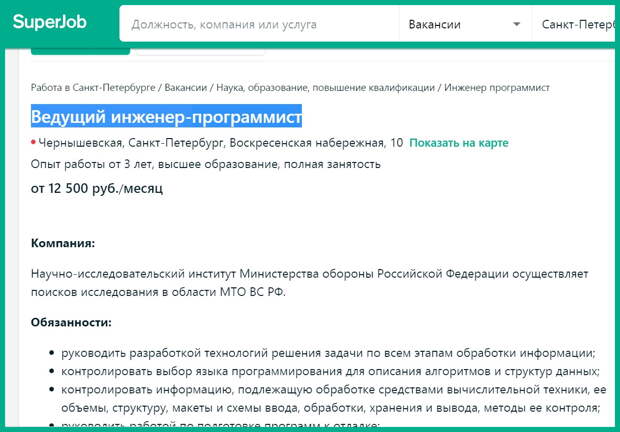The image size is (620, 432).
Task: Click the first duty bullet about руководить разработкой
Action: click(x=328, y=353)
